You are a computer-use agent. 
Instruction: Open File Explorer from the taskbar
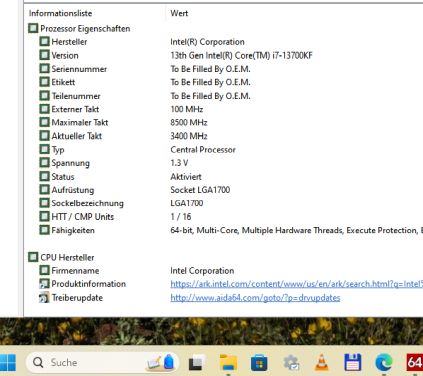pyautogui.click(x=228, y=363)
